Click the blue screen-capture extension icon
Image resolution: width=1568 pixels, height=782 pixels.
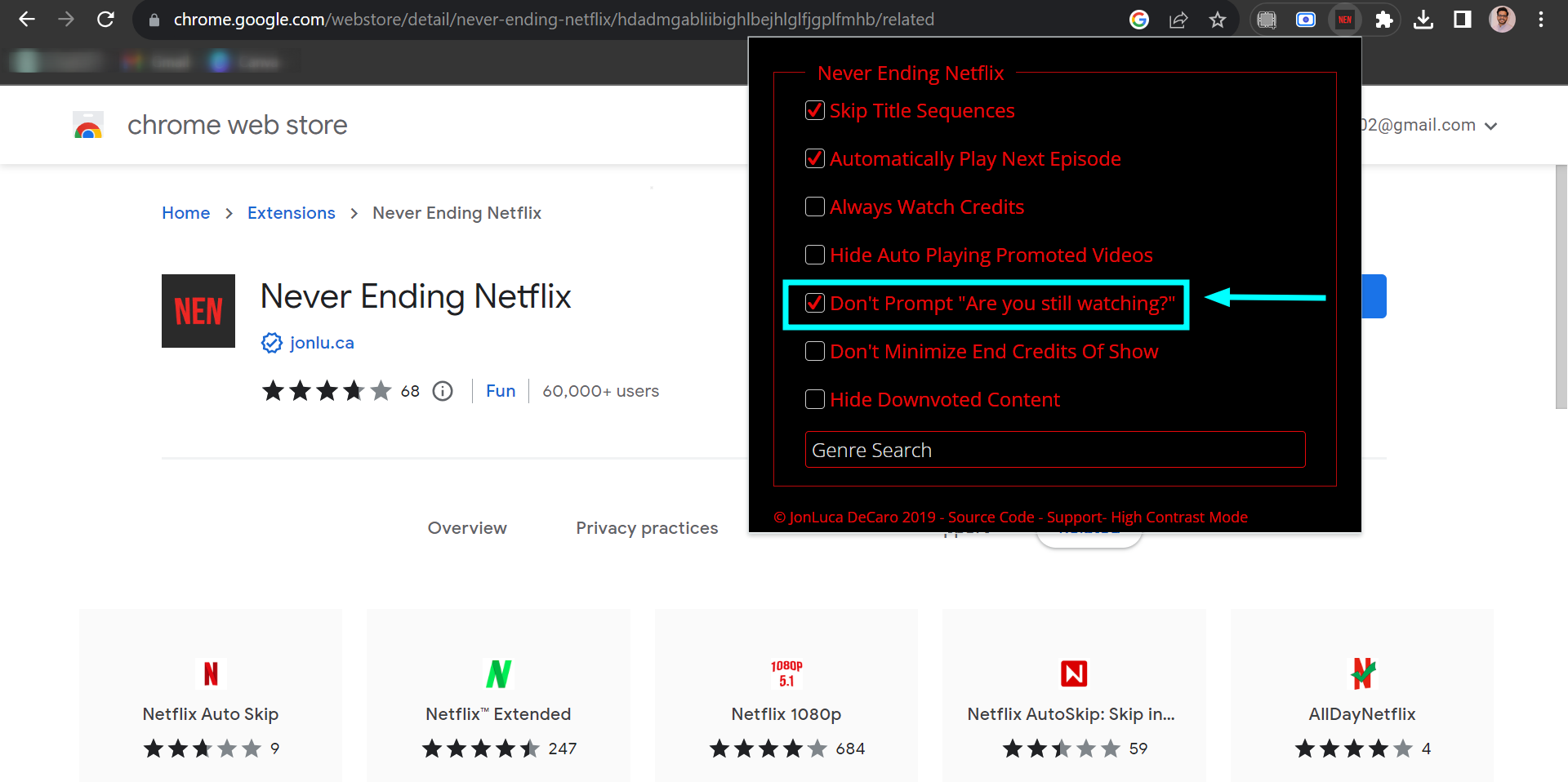click(x=1306, y=20)
